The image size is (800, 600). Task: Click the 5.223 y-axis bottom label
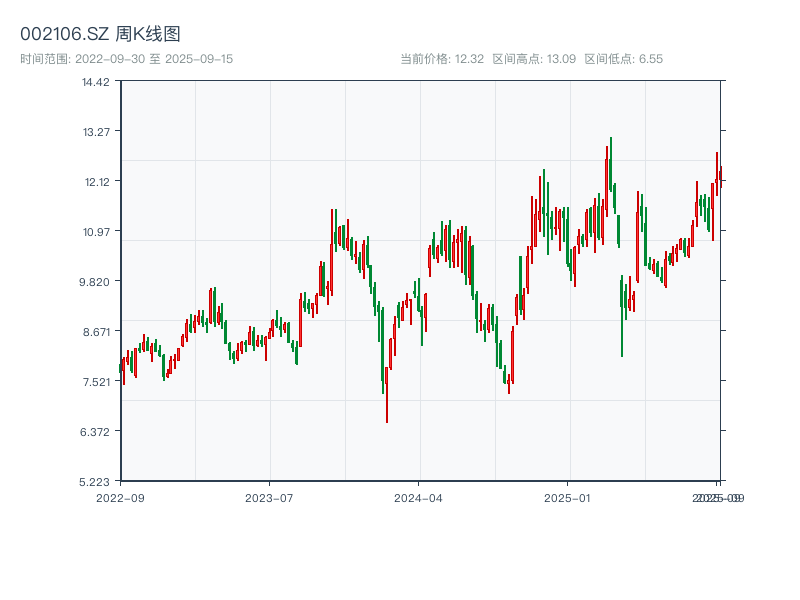[x=96, y=481]
